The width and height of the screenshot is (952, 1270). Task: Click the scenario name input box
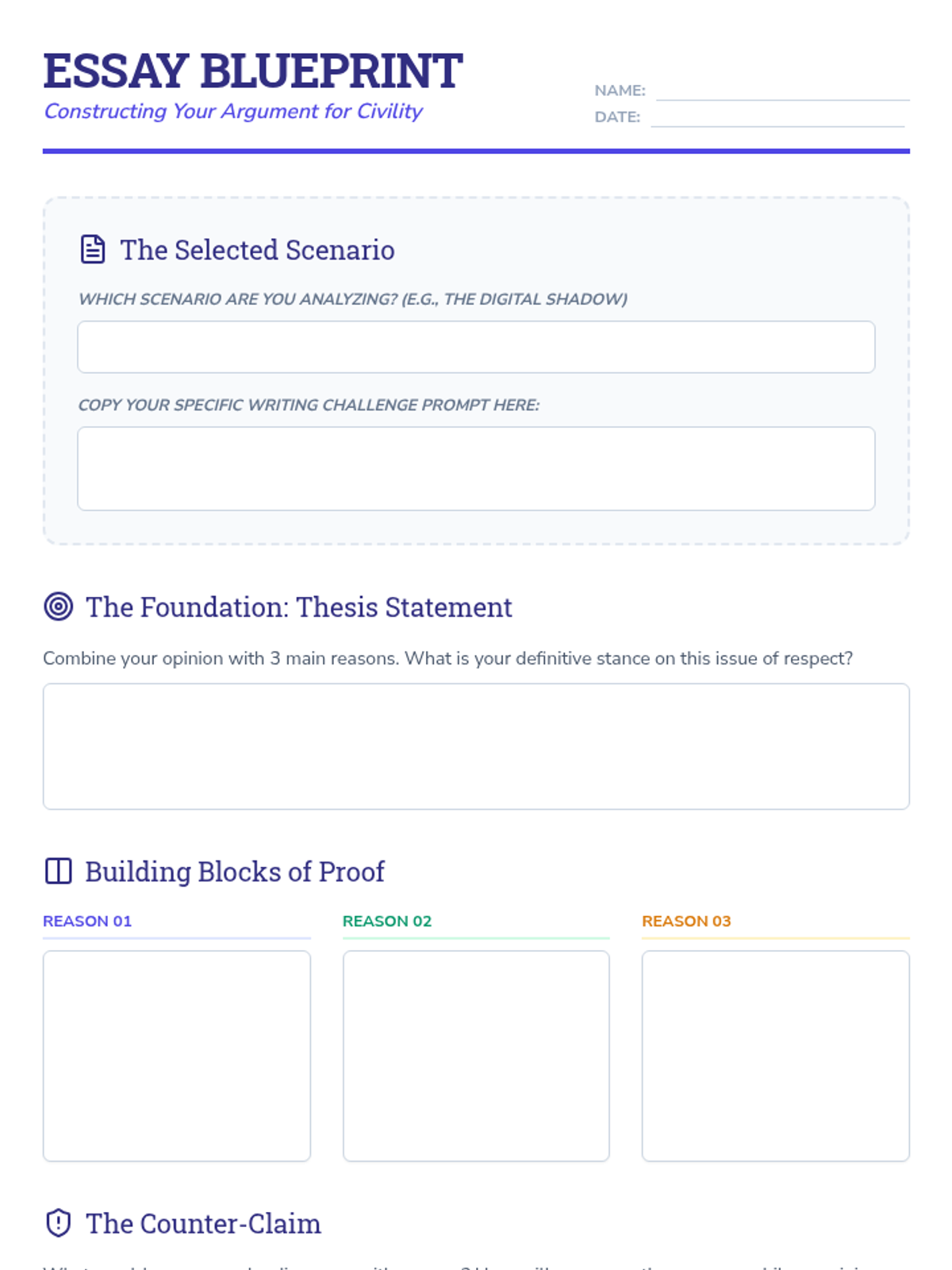(476, 347)
